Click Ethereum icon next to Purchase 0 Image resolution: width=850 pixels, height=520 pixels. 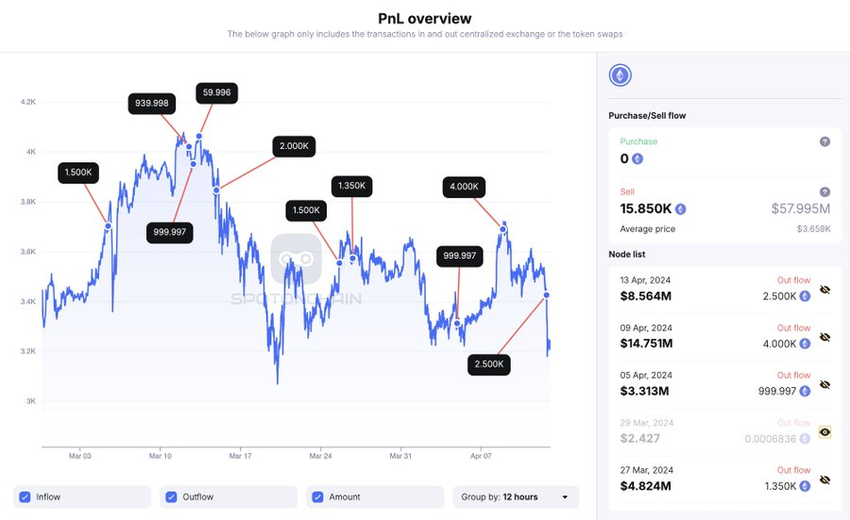(x=638, y=159)
